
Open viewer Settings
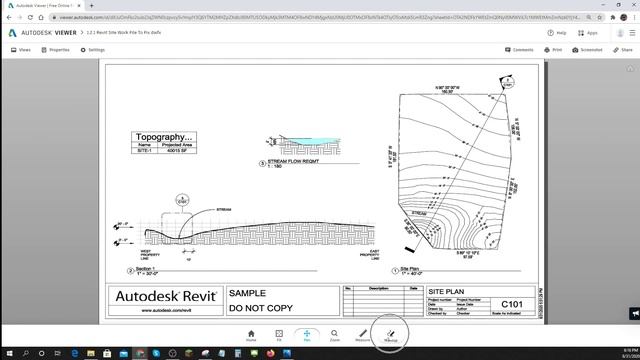(93, 50)
